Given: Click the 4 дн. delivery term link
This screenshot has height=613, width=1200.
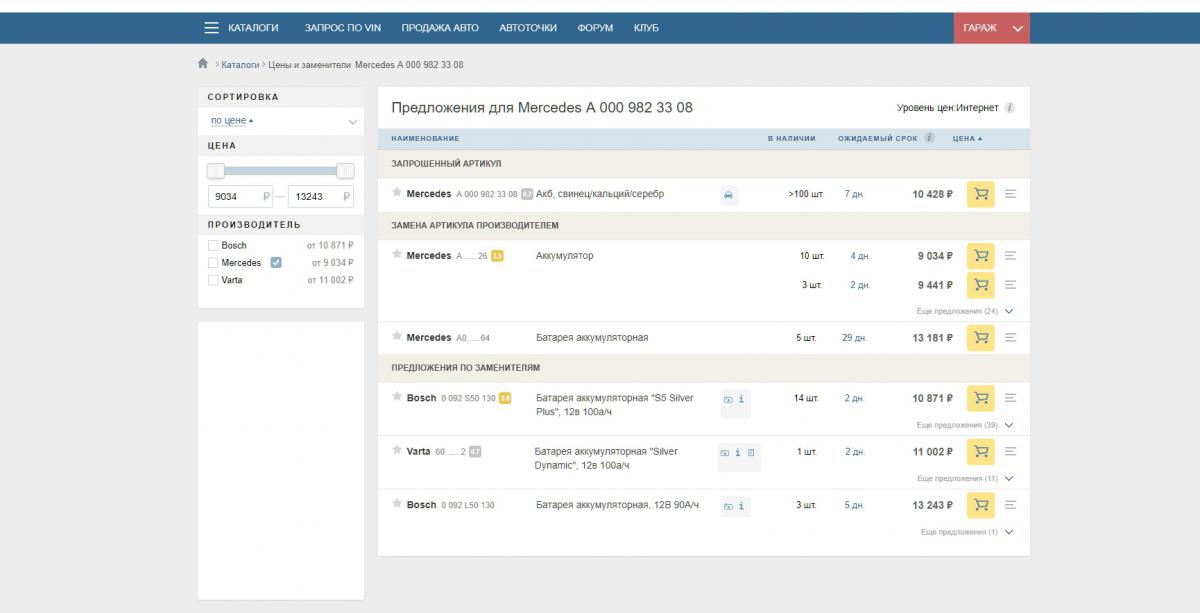Looking at the screenshot, I should click(860, 256).
